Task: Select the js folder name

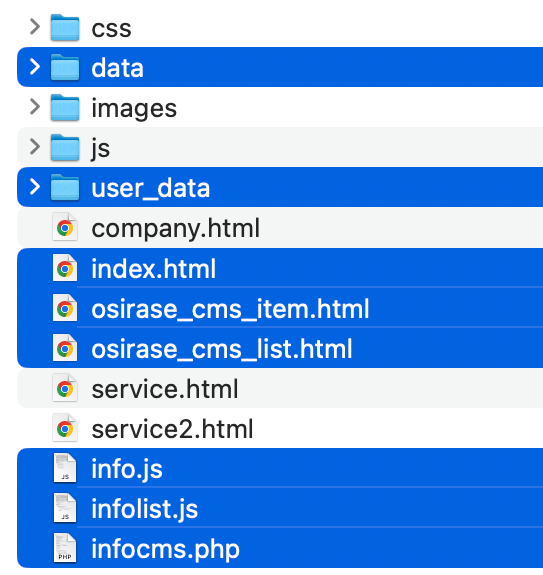Action: 100,149
